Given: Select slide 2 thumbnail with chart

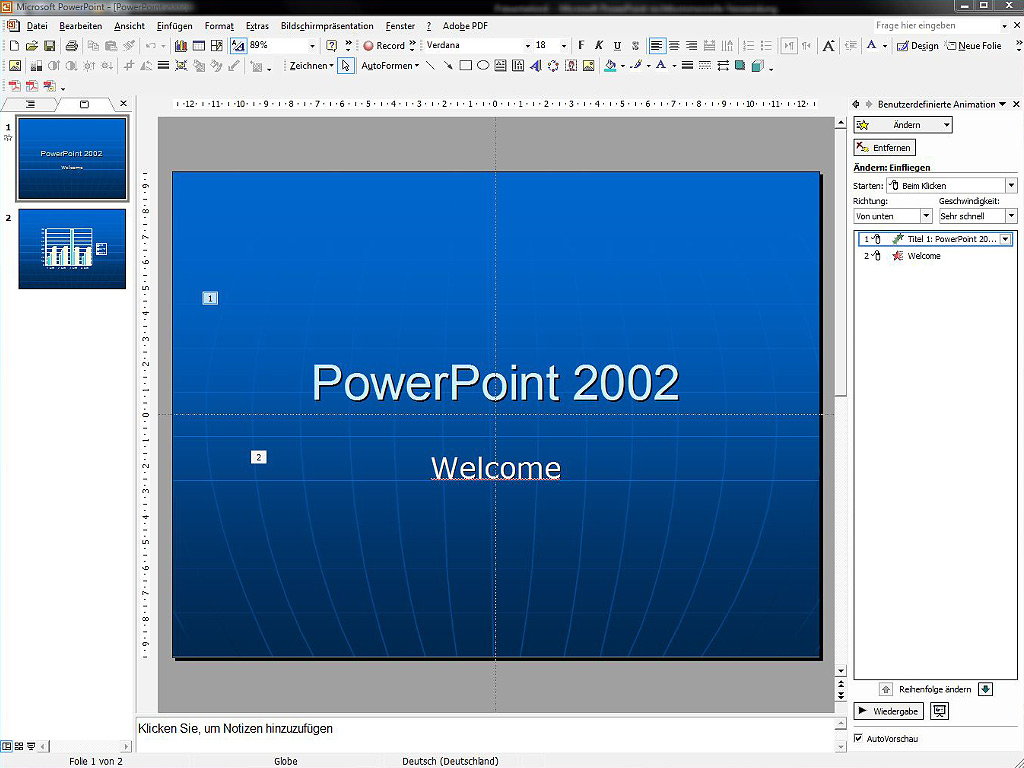Looking at the screenshot, I should tap(72, 249).
